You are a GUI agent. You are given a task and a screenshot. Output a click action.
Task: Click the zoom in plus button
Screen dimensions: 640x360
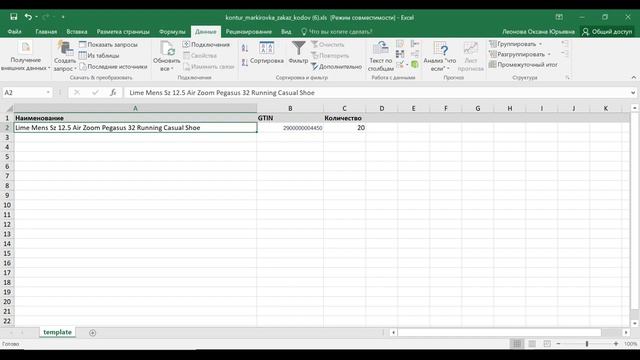pos(616,344)
